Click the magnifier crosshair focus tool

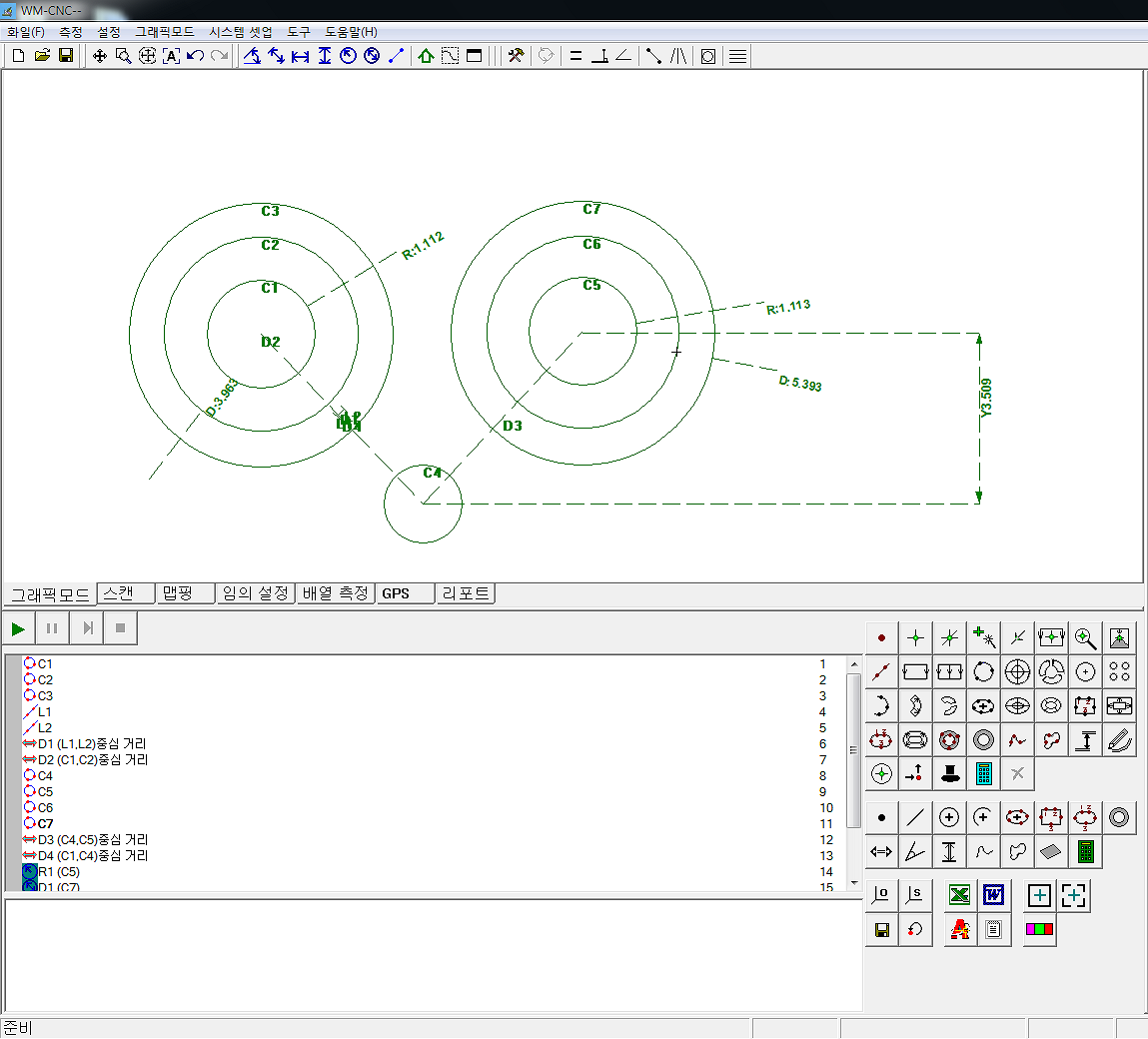pyautogui.click(x=1085, y=638)
